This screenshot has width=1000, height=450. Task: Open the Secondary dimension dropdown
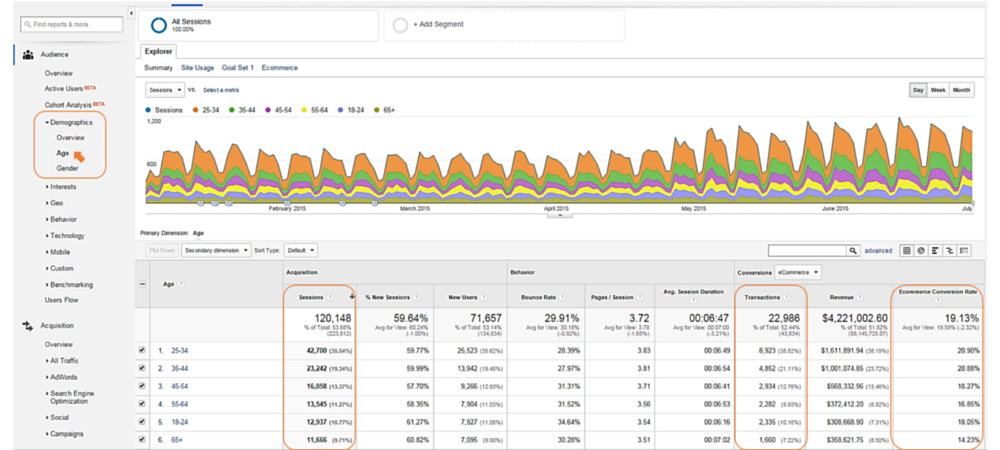click(216, 251)
